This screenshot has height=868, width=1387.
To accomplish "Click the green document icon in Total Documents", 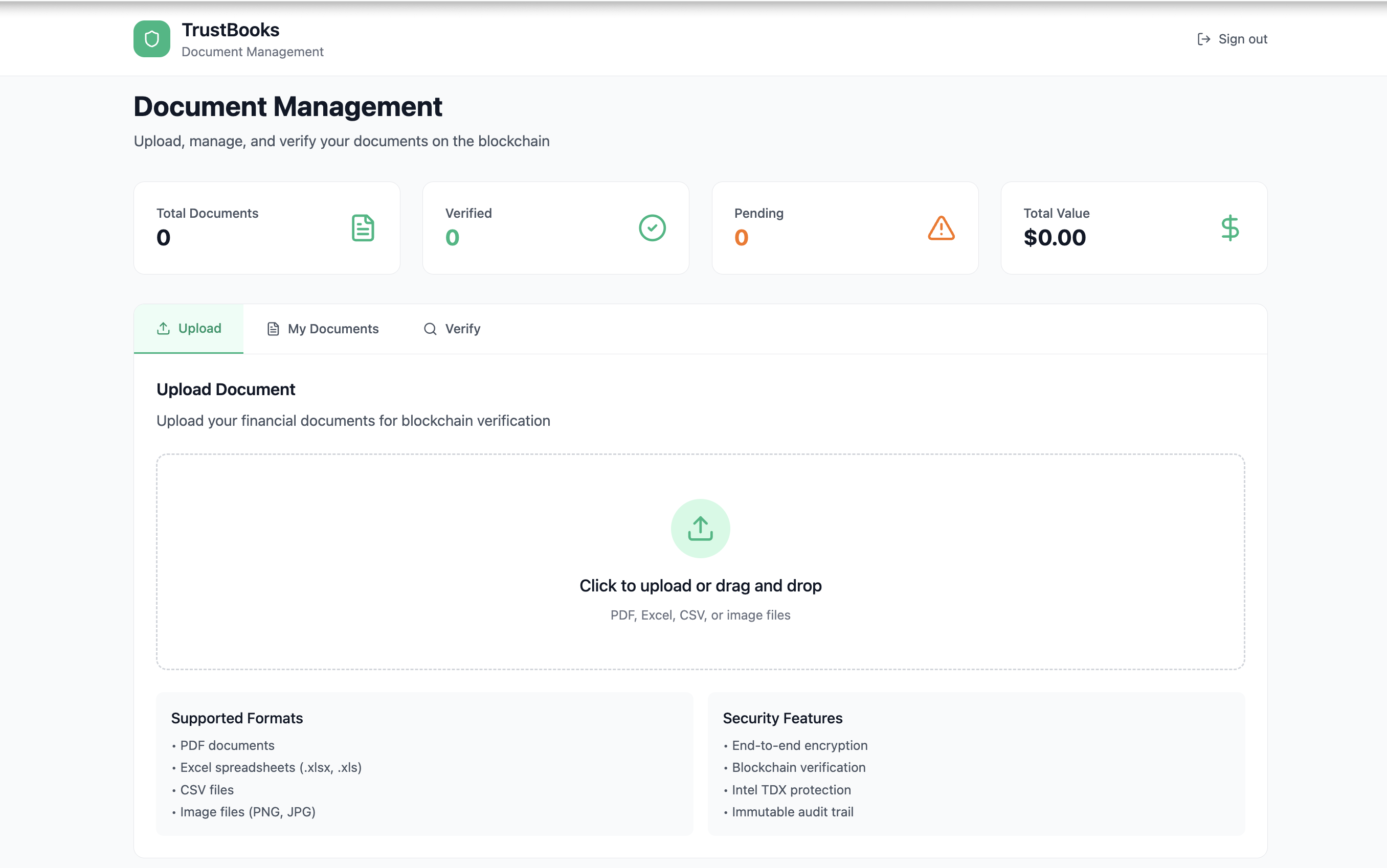I will (363, 228).
